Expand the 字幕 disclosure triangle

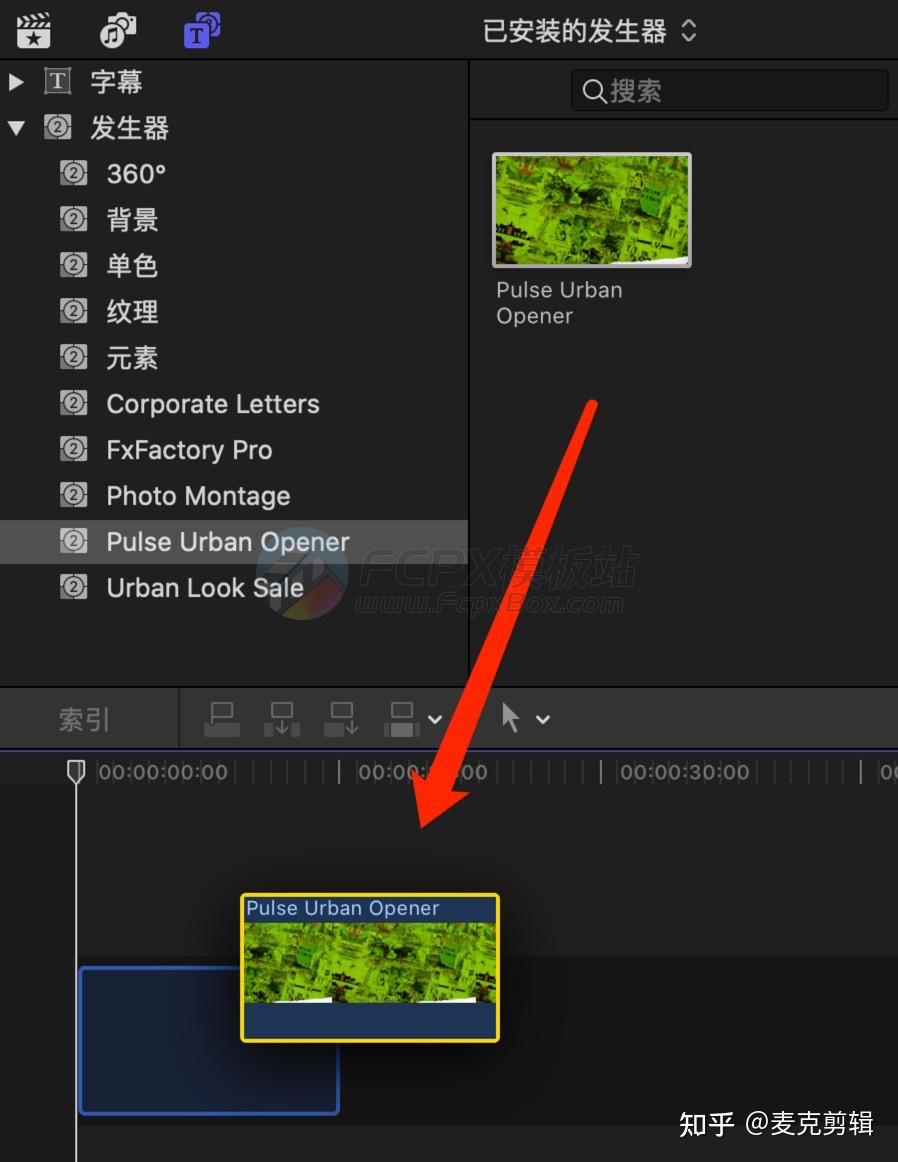pos(17,81)
